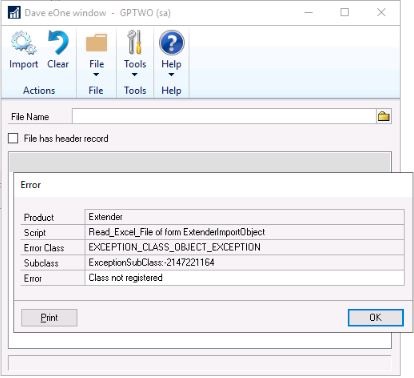This screenshot has height=378, width=414.
Task: Click the 'Script' row label
Action: coord(35,233)
